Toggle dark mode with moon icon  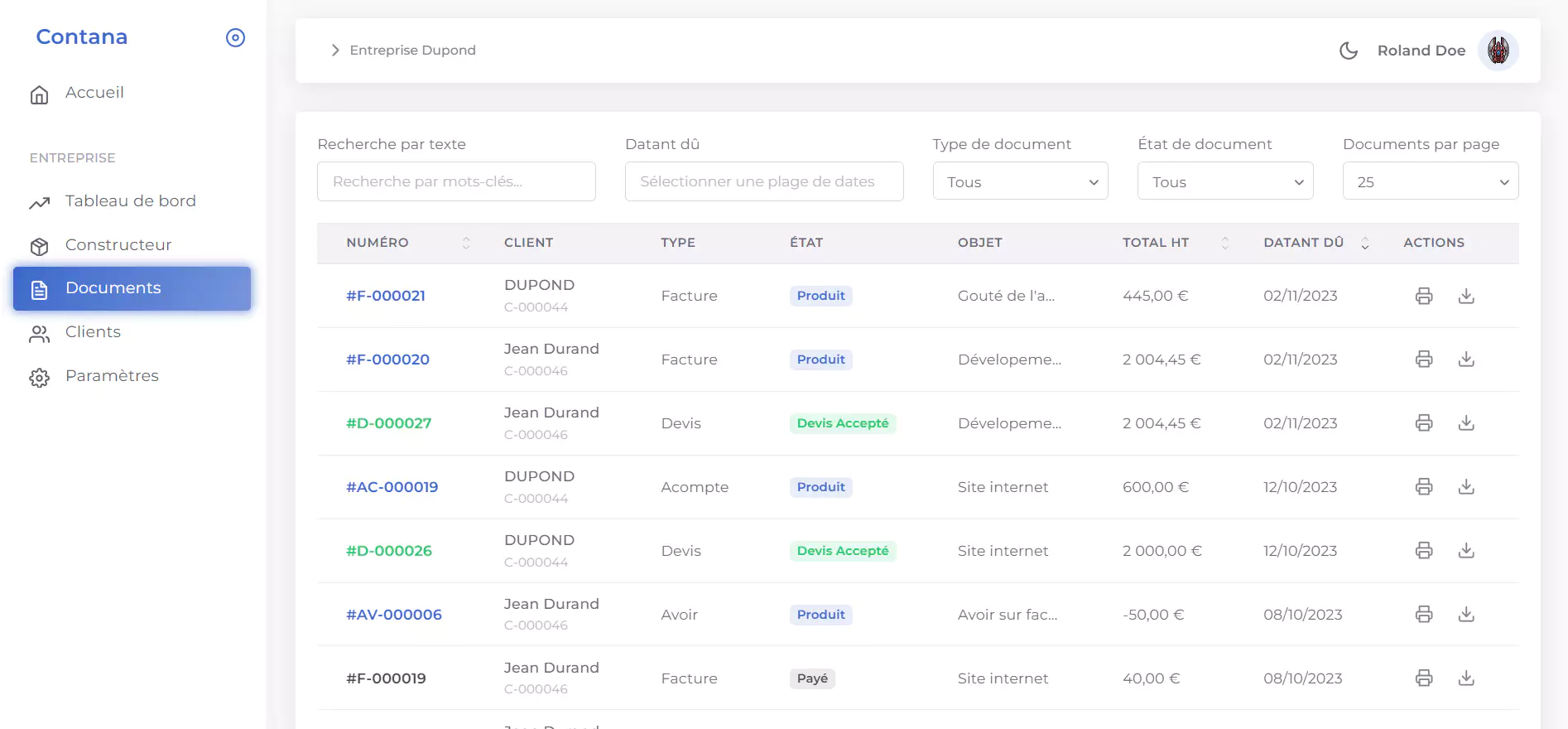pos(1348,51)
